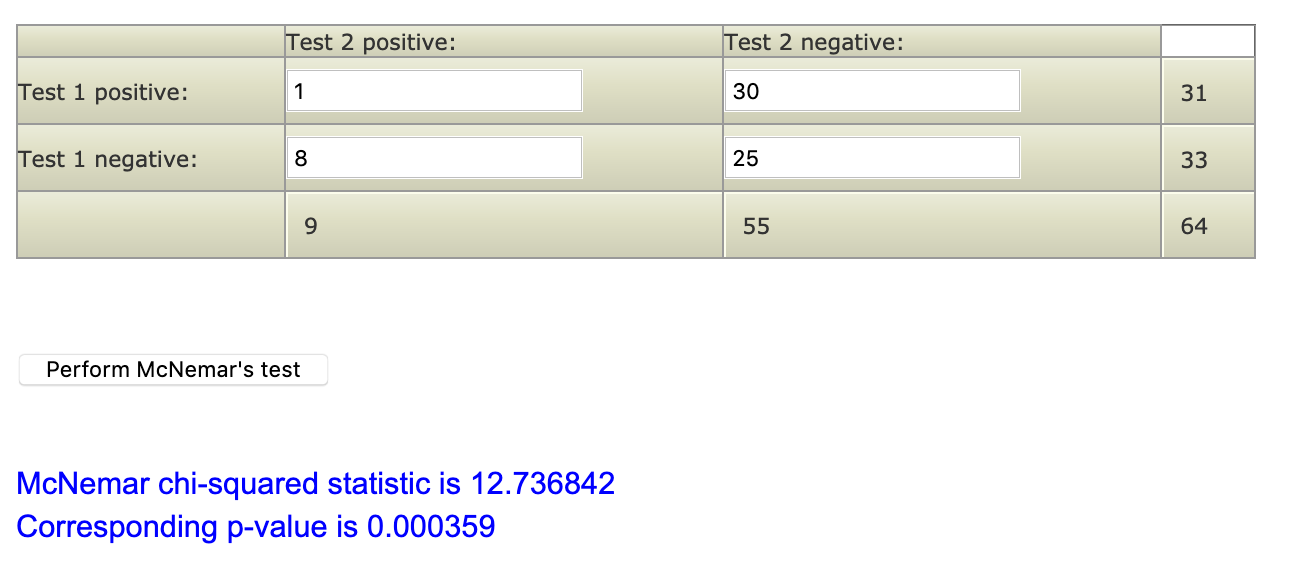
Task: Click the row total showing 31
Action: 1194,93
